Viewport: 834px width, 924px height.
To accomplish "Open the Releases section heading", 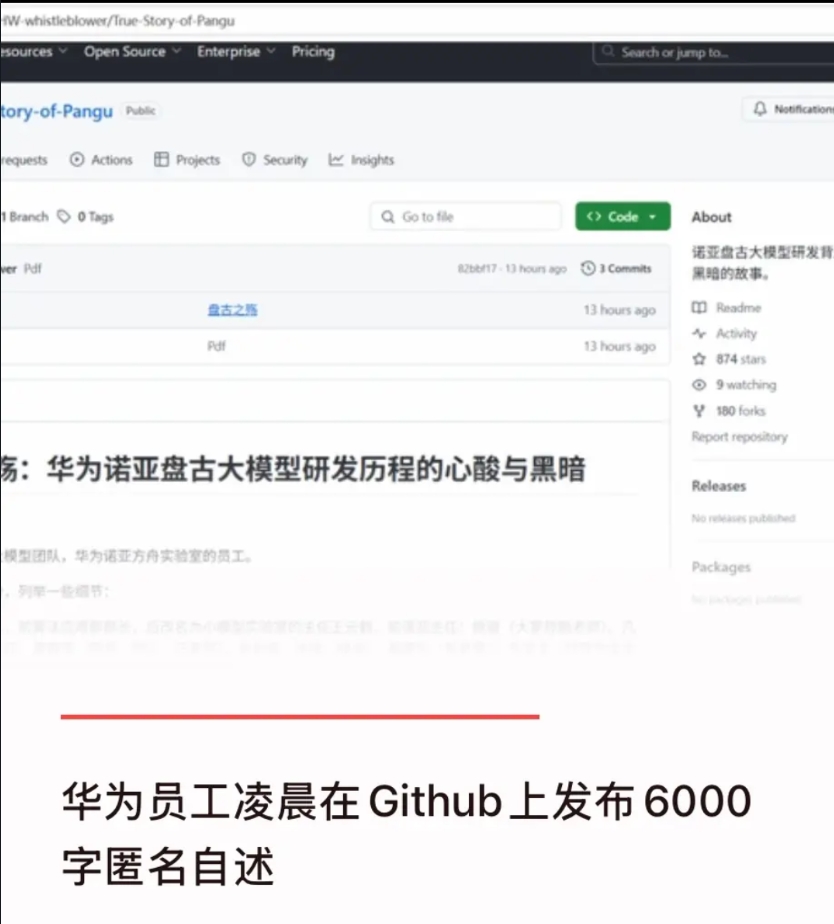I will click(x=718, y=486).
